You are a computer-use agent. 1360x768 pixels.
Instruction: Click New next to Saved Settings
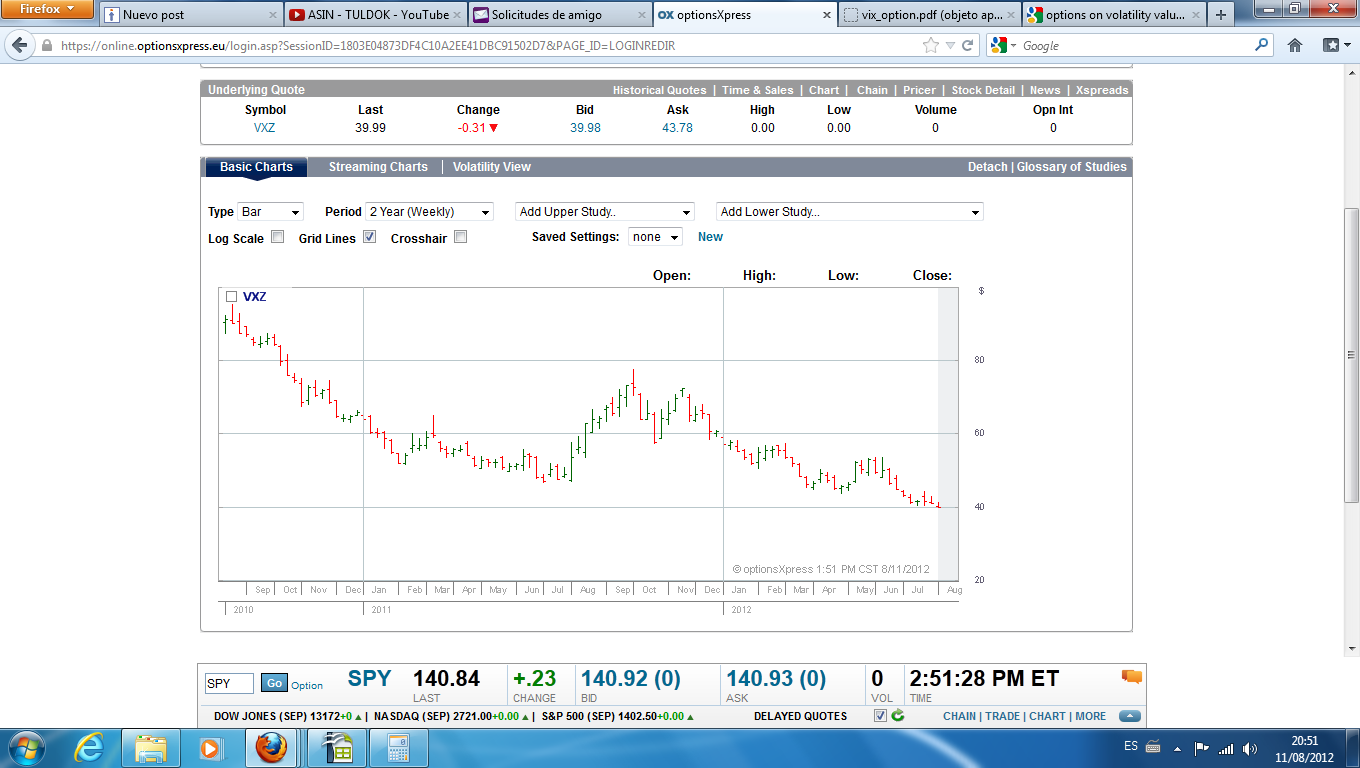[x=710, y=237]
